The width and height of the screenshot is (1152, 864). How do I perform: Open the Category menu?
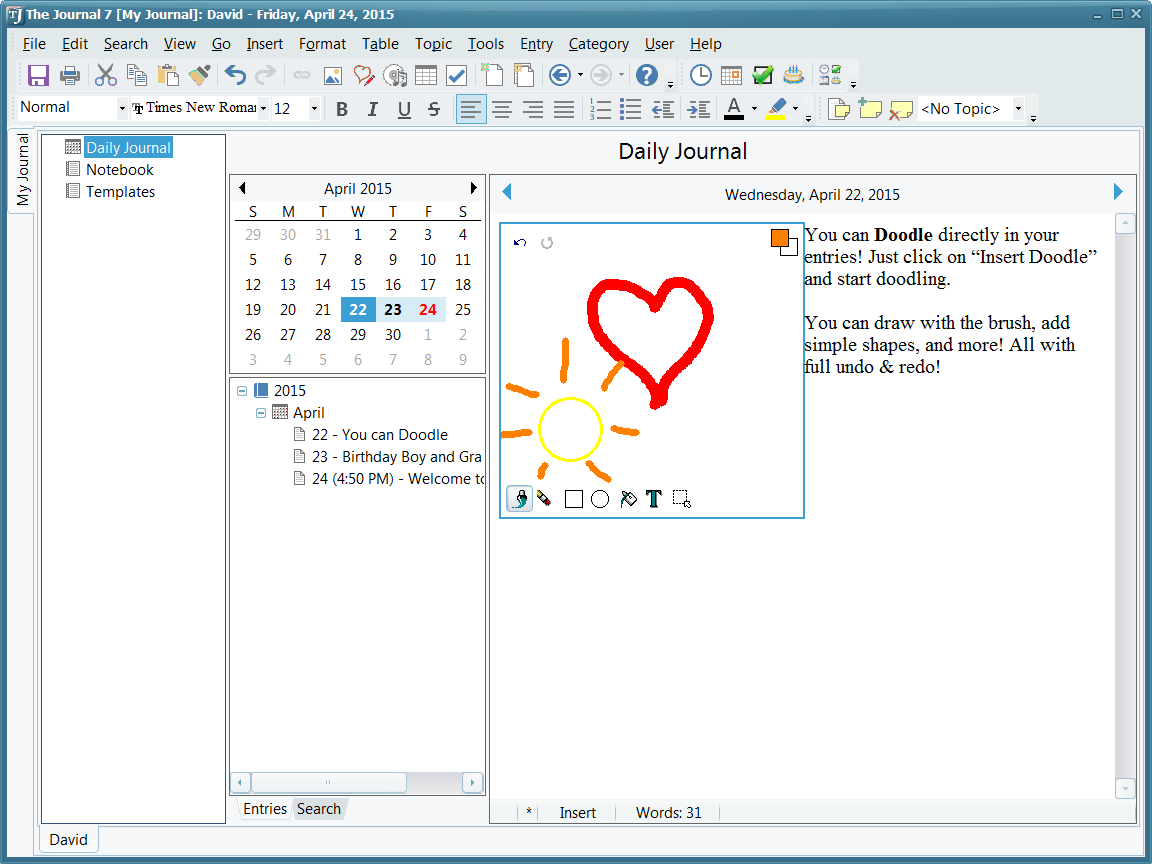click(x=598, y=44)
